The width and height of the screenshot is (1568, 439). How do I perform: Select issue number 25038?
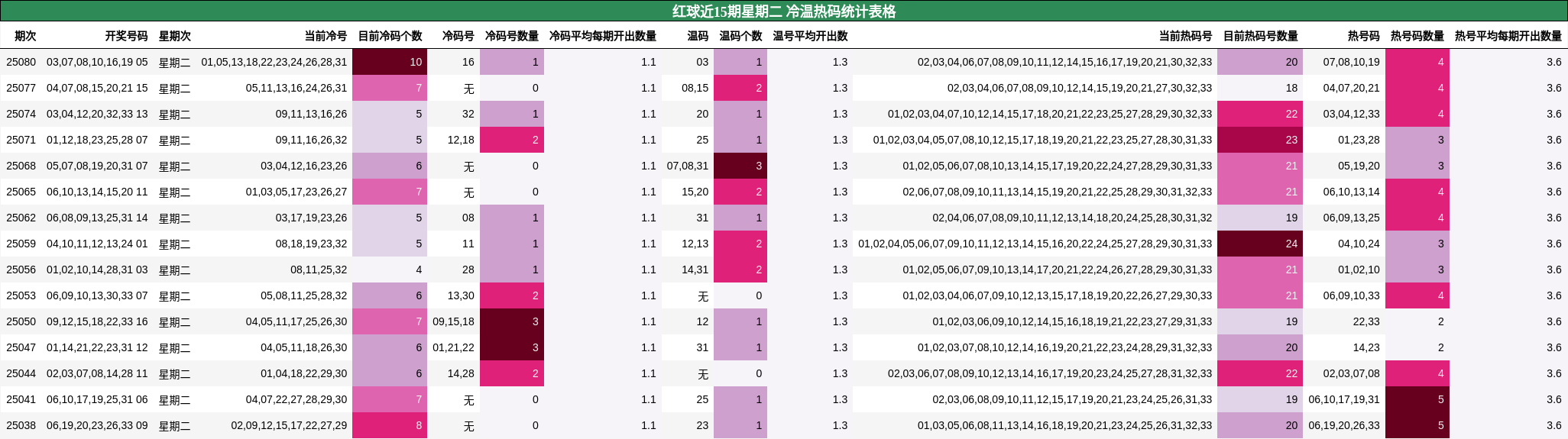[21, 425]
